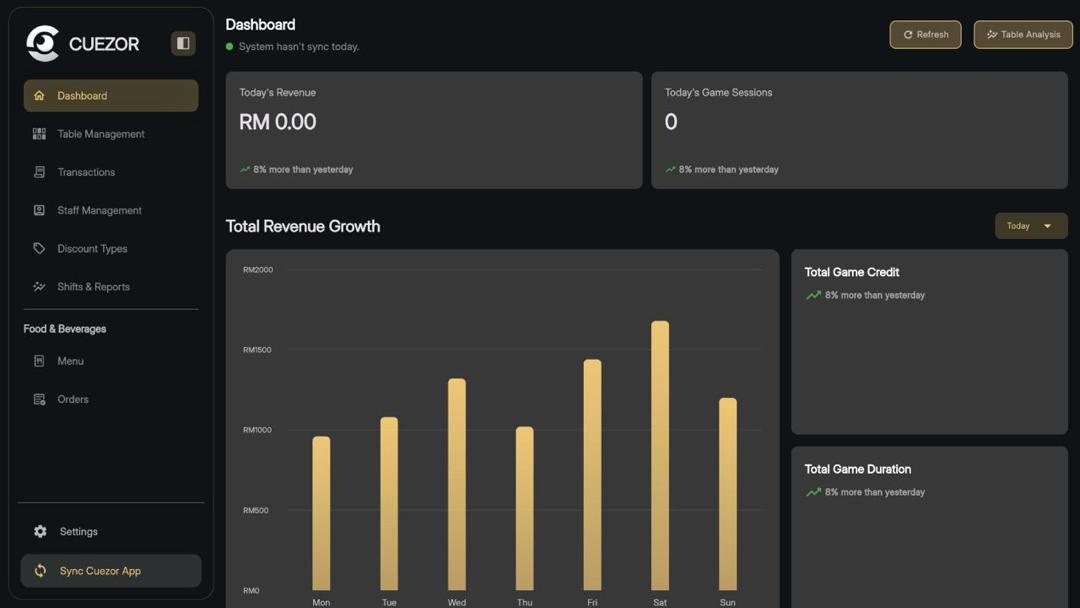1080x608 pixels.
Task: Click the Shifts & Reports sparkle icon
Action: [x=39, y=286]
